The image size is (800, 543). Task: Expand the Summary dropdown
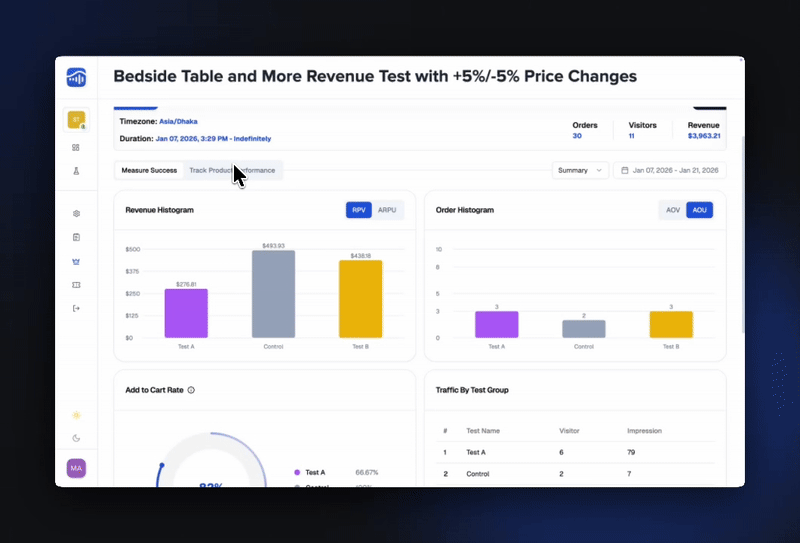pyautogui.click(x=580, y=170)
